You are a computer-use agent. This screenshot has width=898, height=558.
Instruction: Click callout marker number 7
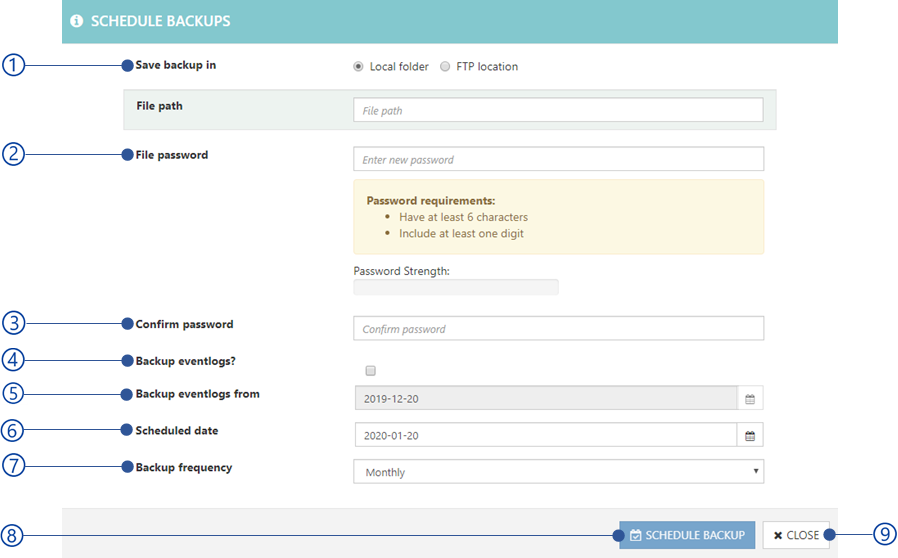tap(13, 466)
